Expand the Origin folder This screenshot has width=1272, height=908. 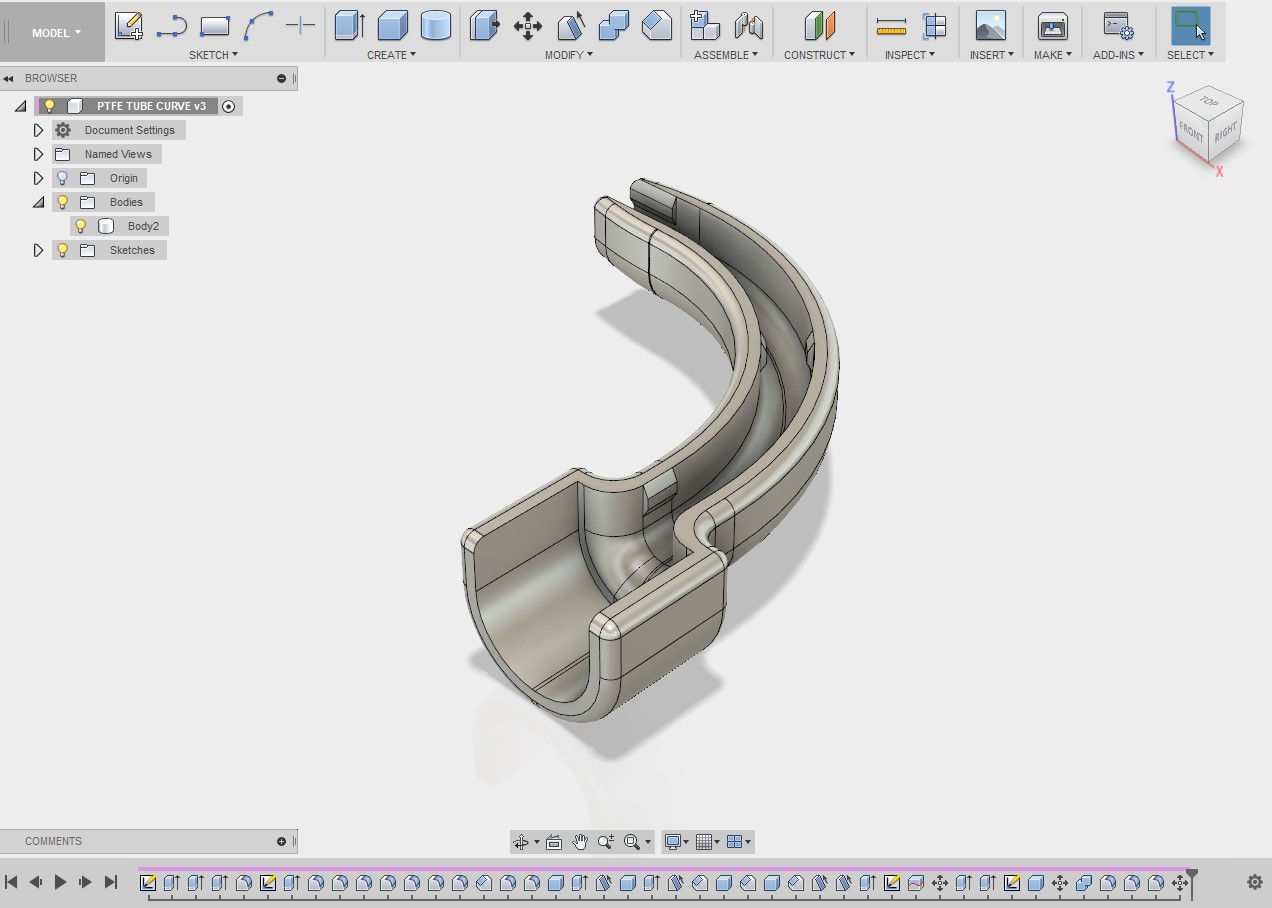pos(39,178)
